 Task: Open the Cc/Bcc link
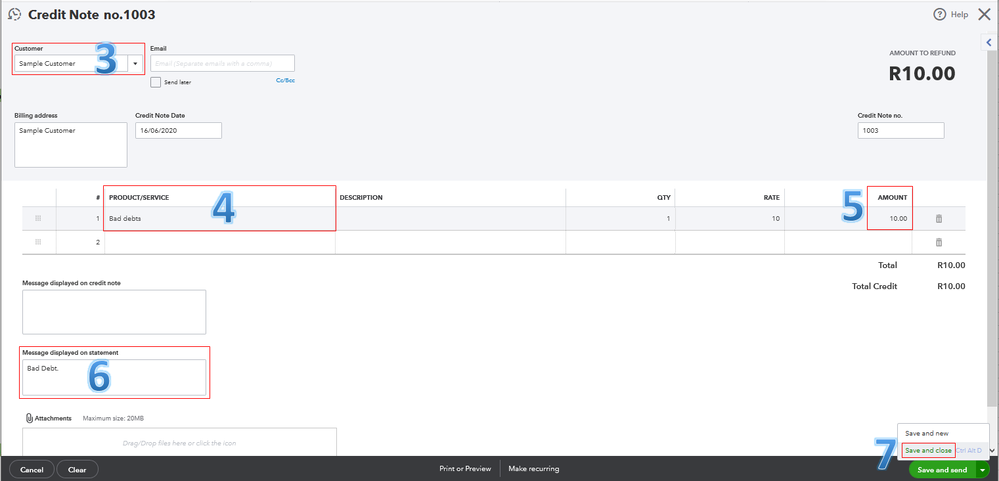click(x=285, y=81)
